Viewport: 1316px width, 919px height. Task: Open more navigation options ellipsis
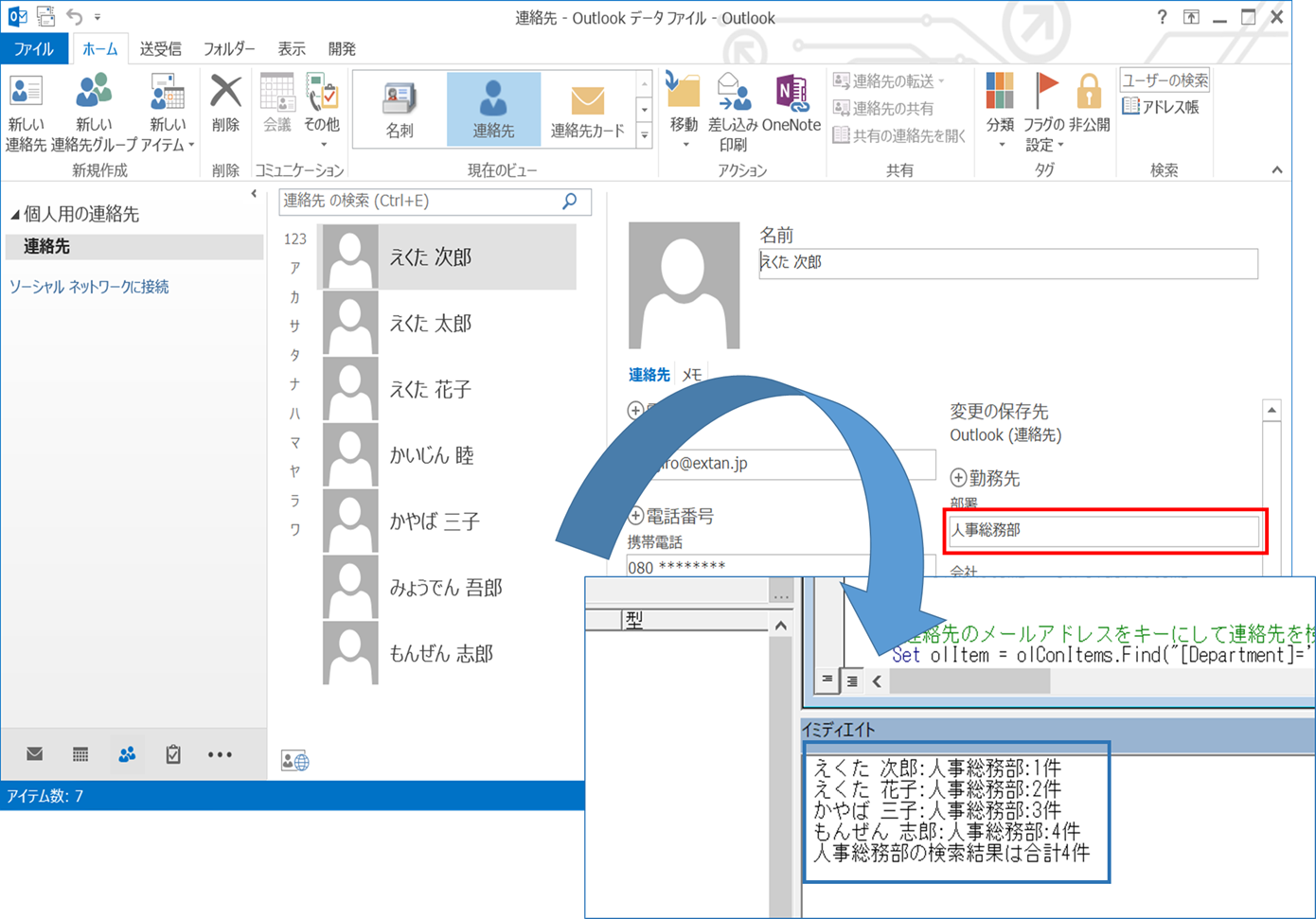click(220, 754)
